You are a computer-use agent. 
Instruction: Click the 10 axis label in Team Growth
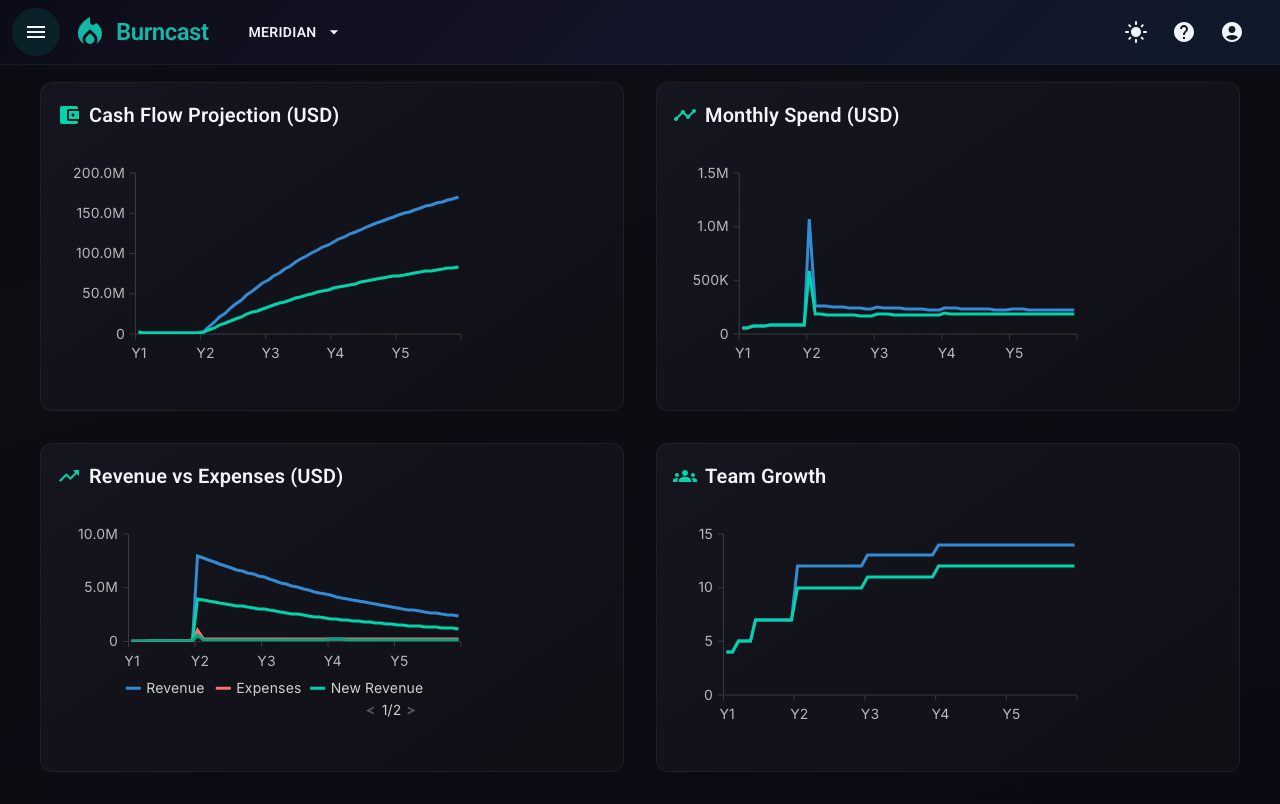(705, 587)
